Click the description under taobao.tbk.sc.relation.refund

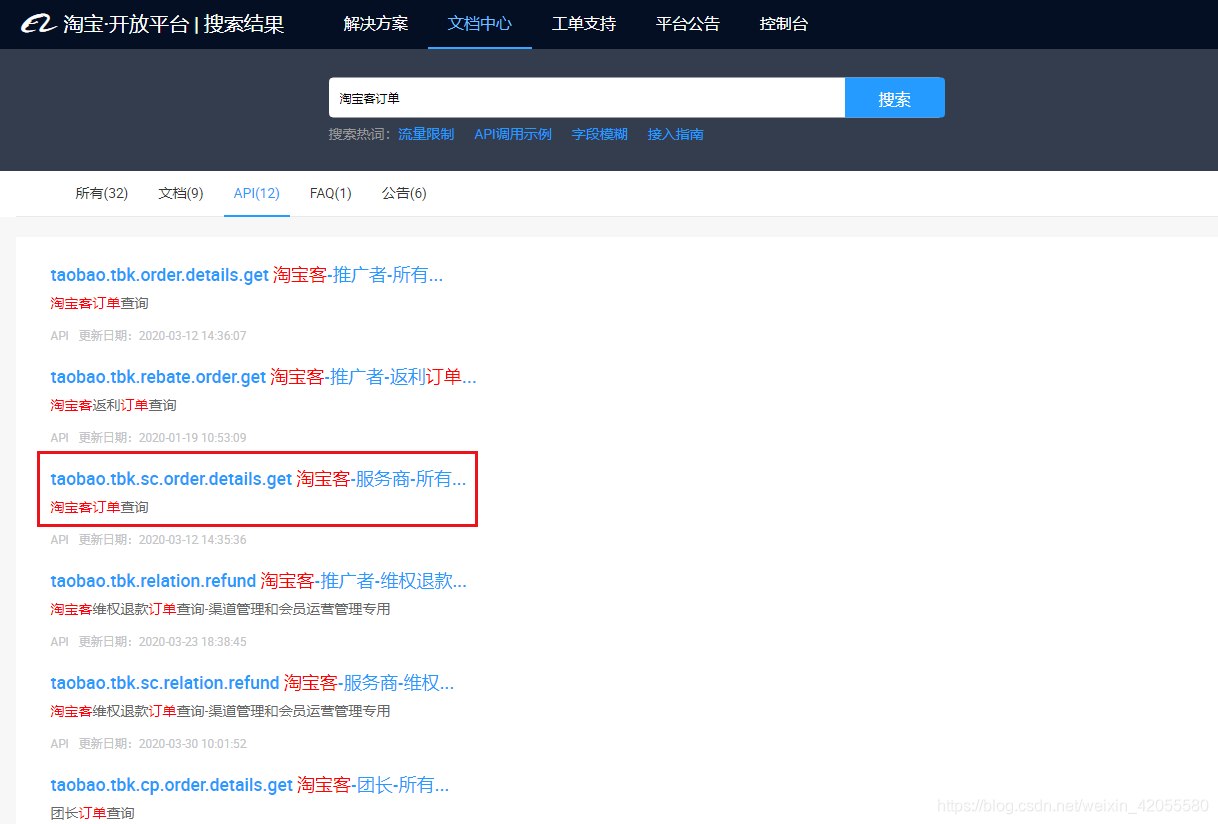click(220, 711)
